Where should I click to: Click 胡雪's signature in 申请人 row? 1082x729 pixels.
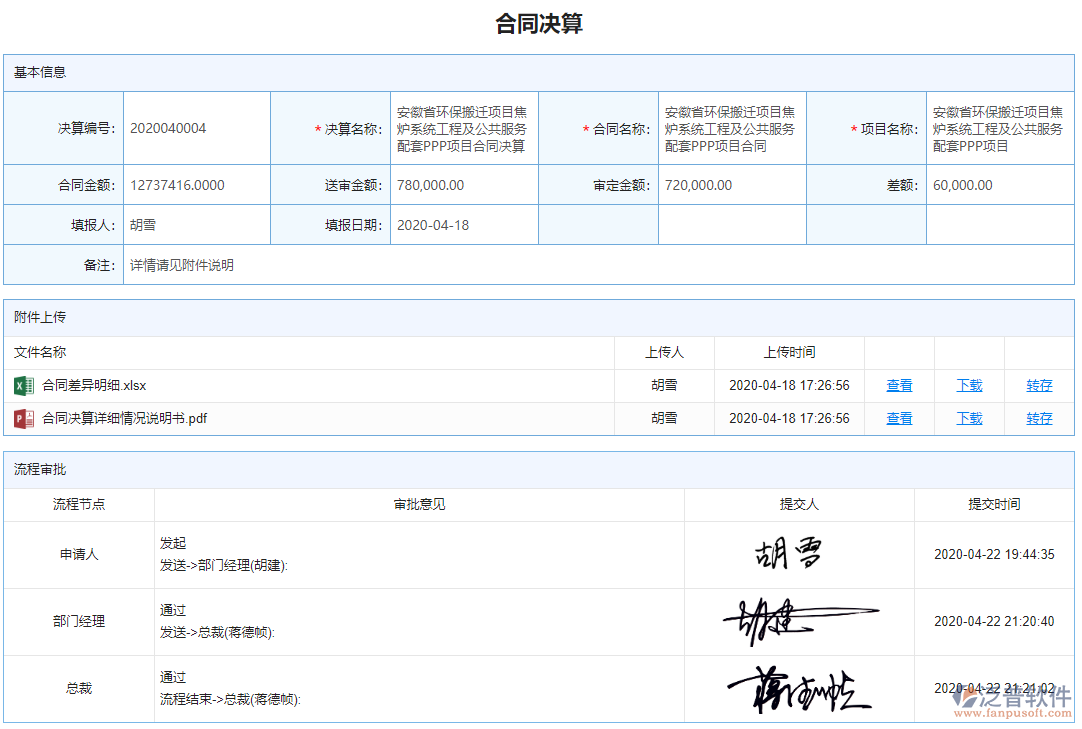click(x=789, y=553)
